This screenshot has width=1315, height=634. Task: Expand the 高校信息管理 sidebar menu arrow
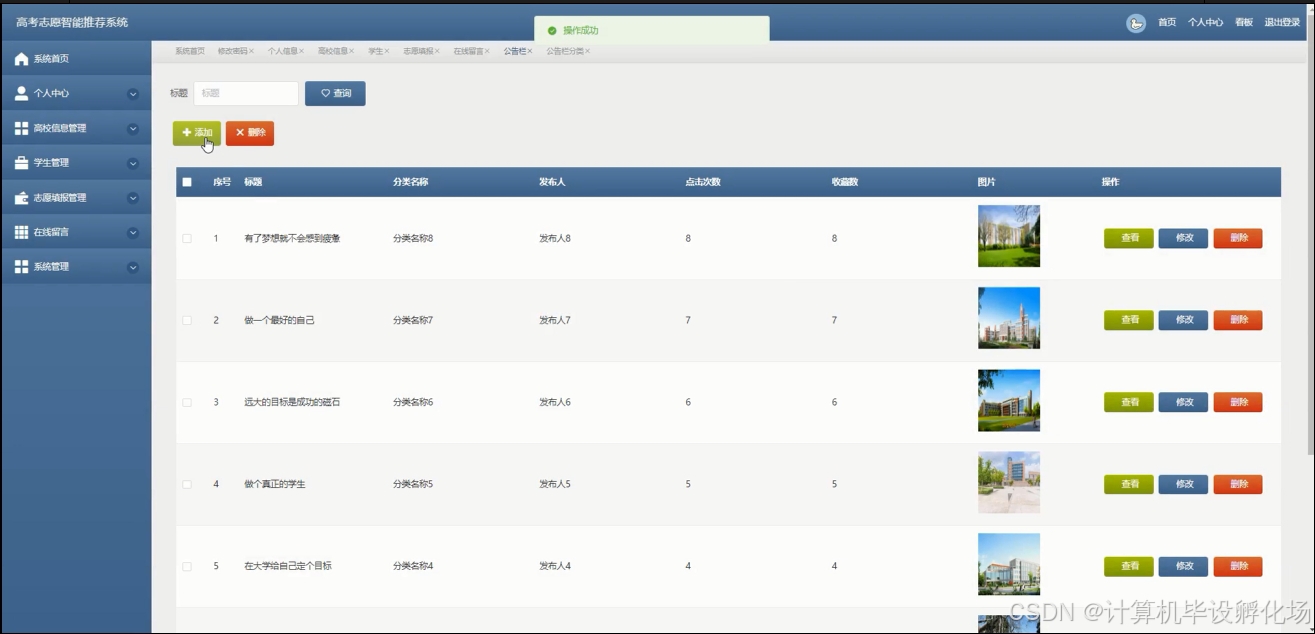point(133,128)
